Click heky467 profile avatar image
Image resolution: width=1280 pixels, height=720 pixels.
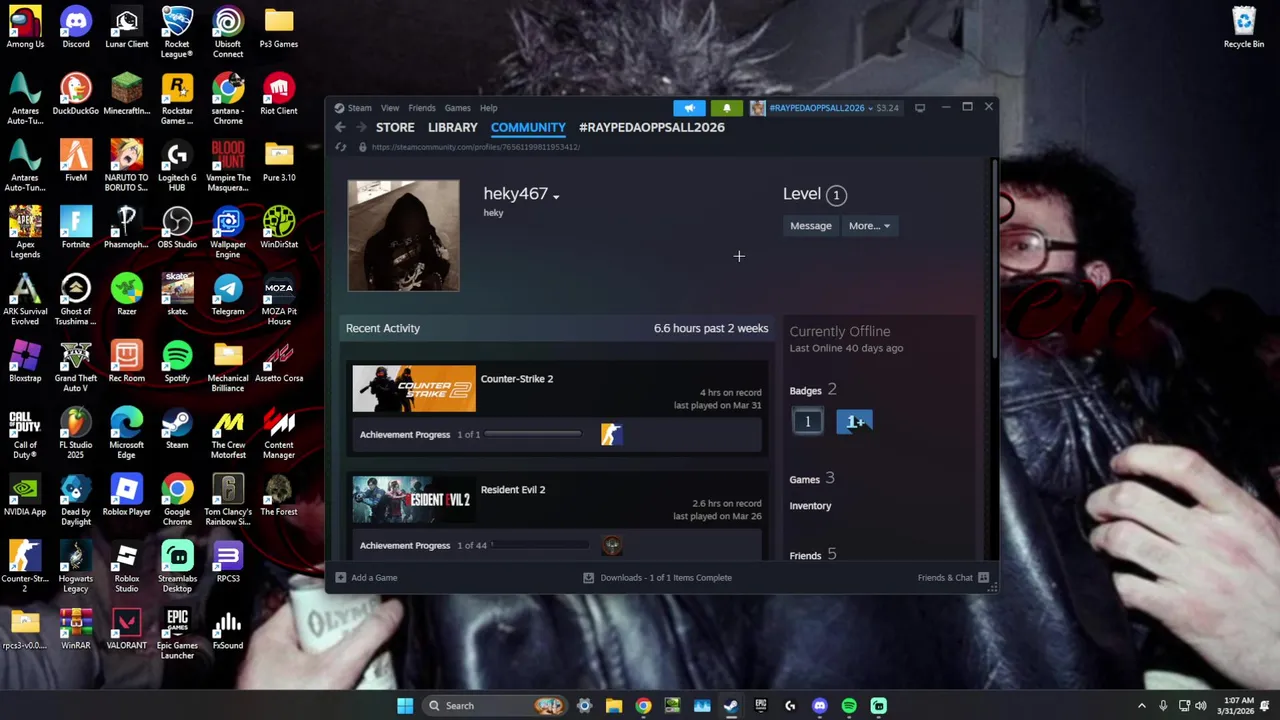click(404, 236)
